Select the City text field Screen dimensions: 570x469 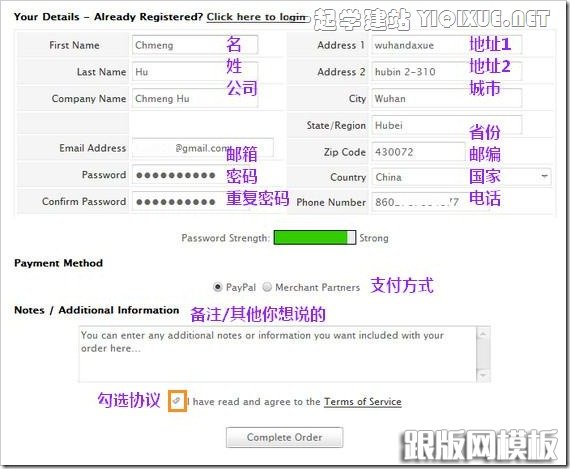click(x=447, y=98)
